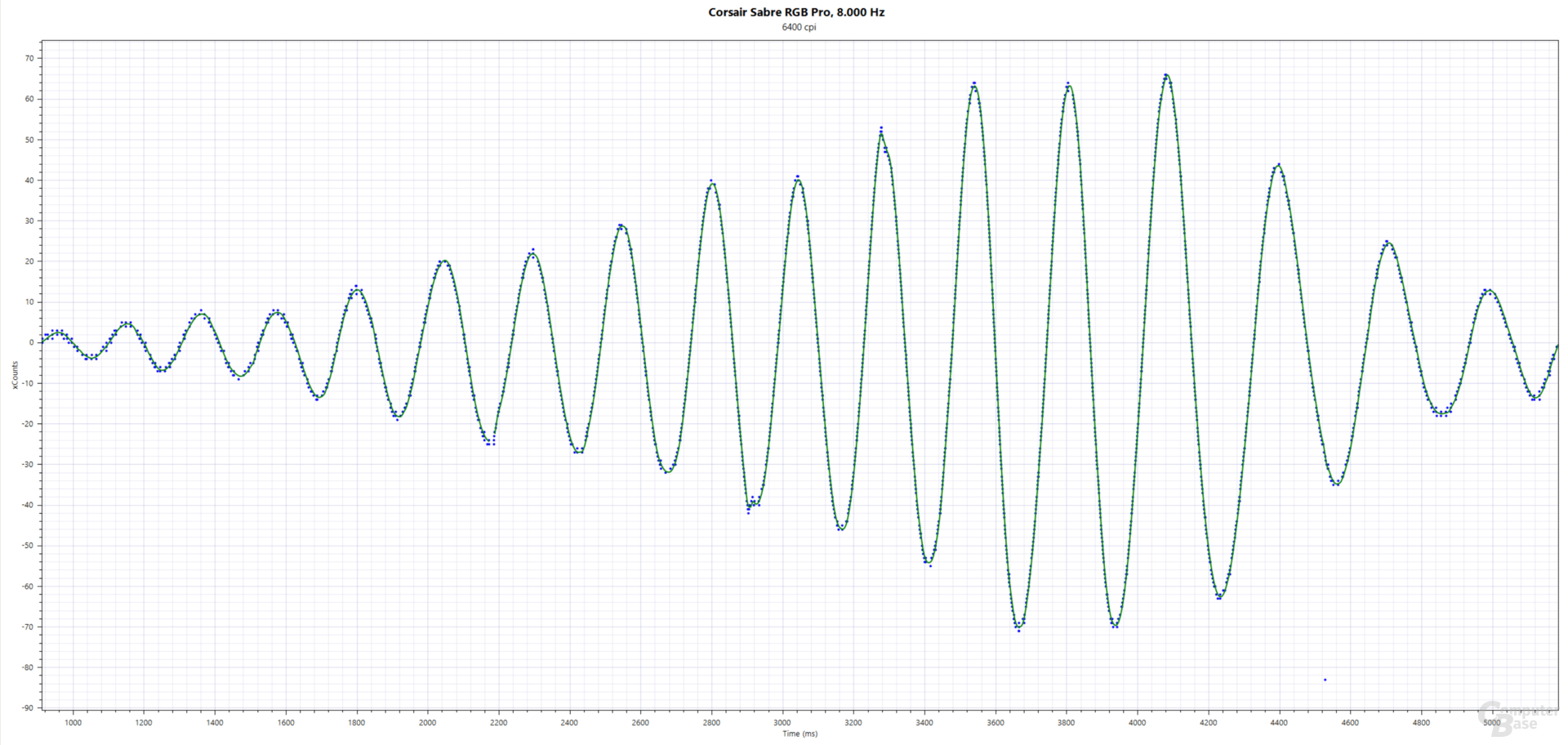Select the 2000 tick label on time axis

[427, 722]
